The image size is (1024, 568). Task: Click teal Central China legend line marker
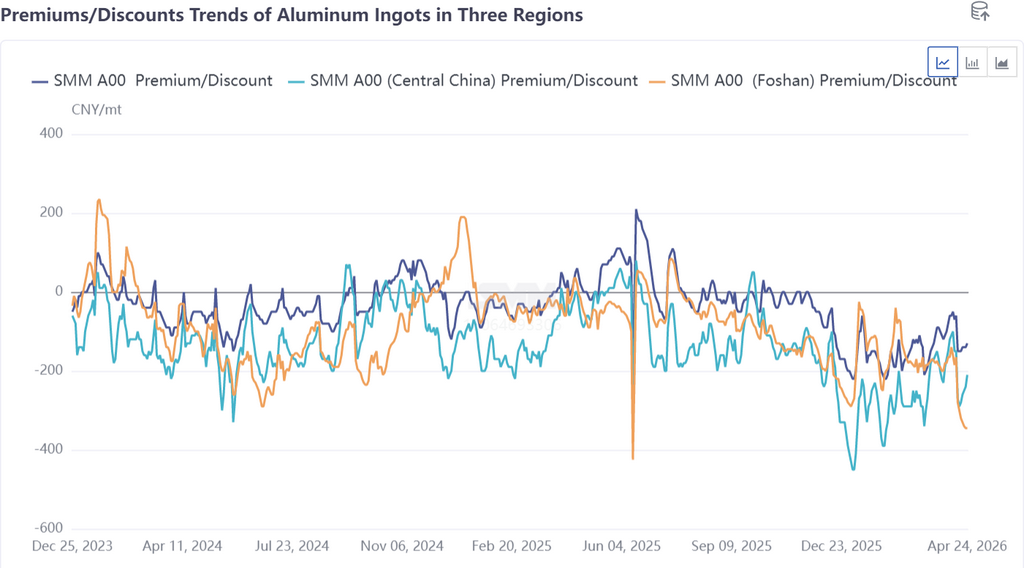(x=296, y=81)
